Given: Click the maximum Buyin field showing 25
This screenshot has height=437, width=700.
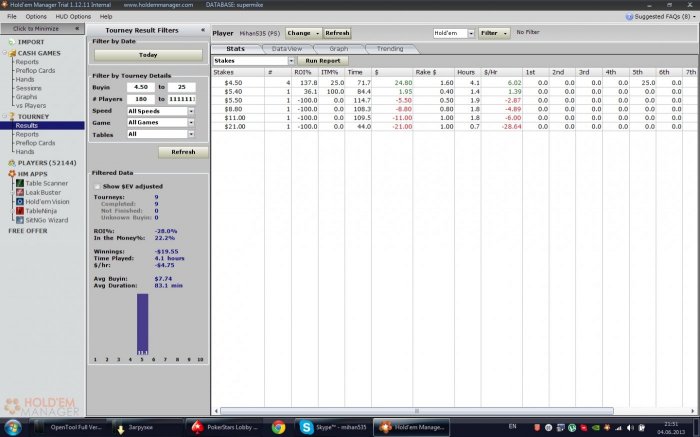Looking at the screenshot, I should click(182, 87).
